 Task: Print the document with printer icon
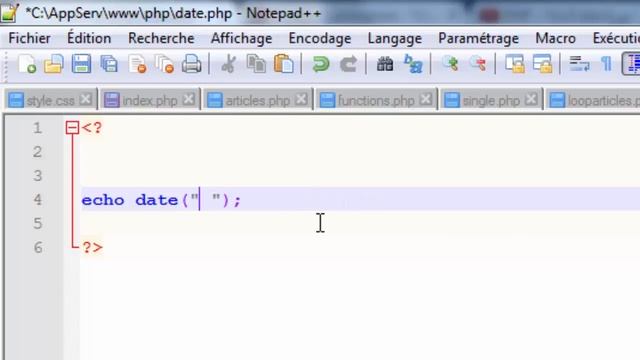pos(191,64)
